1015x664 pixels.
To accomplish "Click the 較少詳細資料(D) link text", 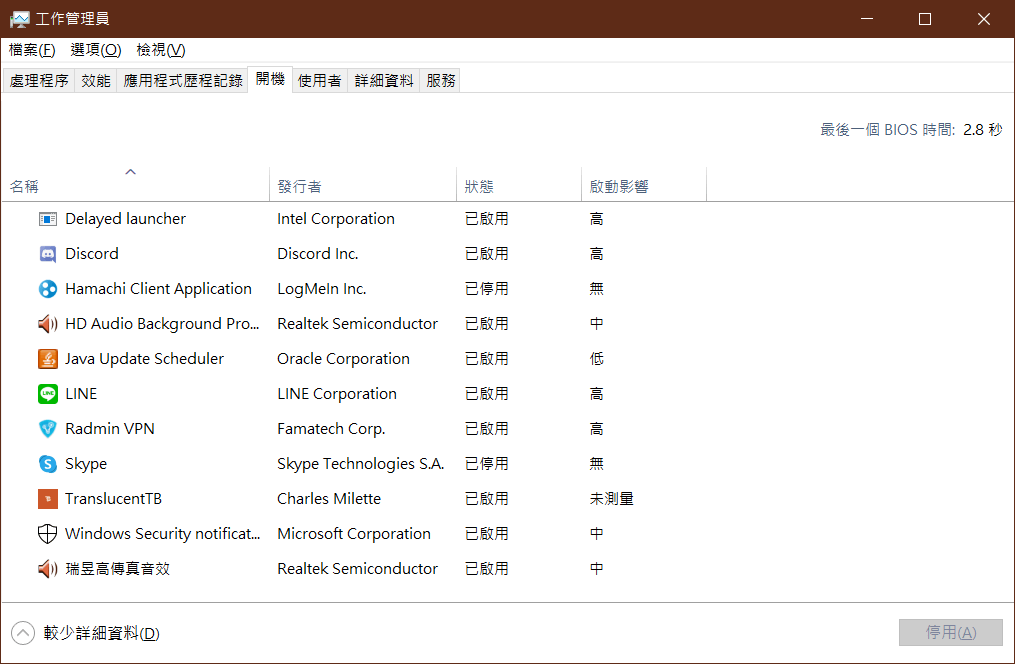I will (102, 633).
